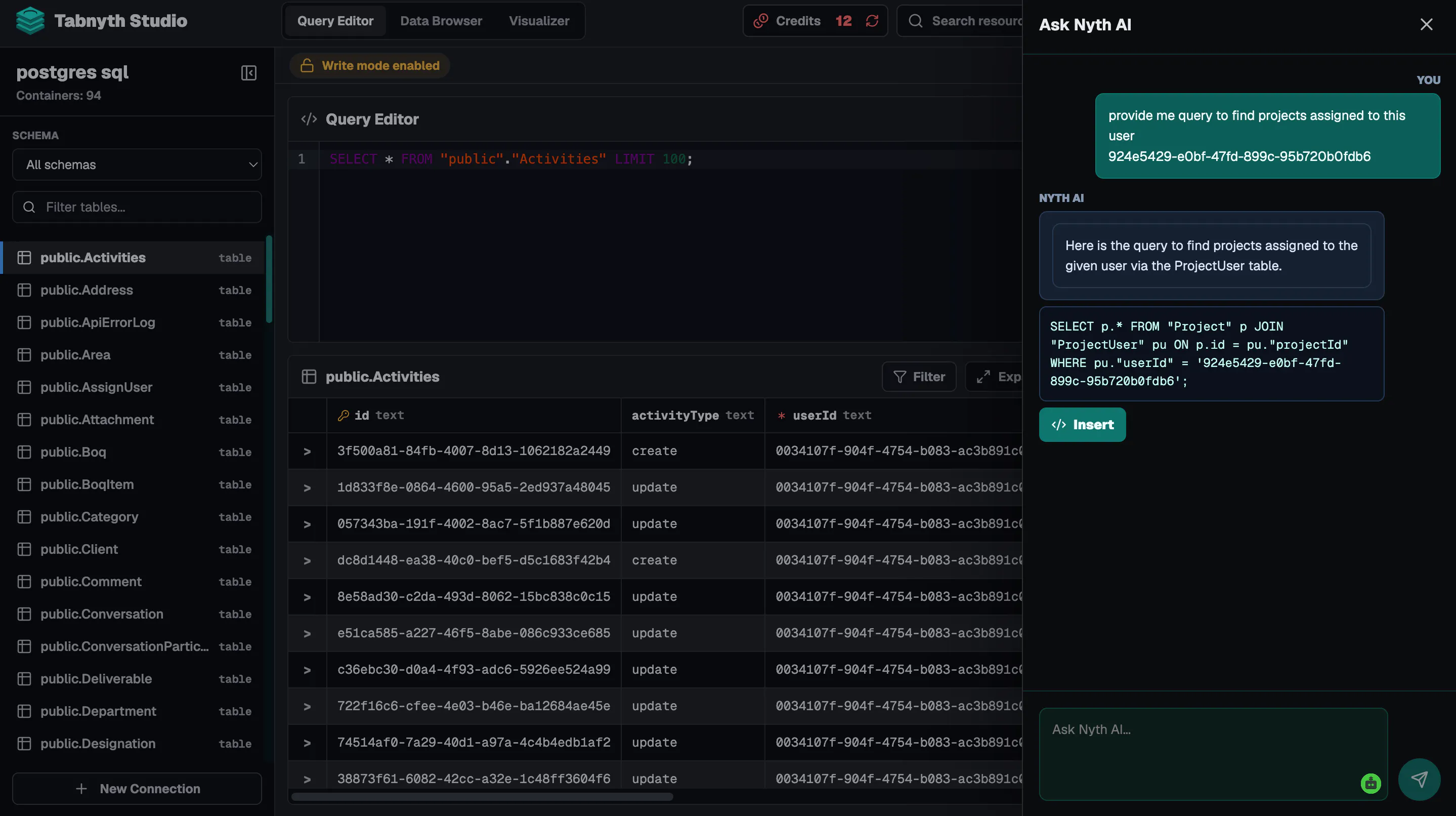Expand row dc8d1448-ea38-40c0-bef5-d5c1683f42b4
1456x816 pixels.
[x=307, y=560]
